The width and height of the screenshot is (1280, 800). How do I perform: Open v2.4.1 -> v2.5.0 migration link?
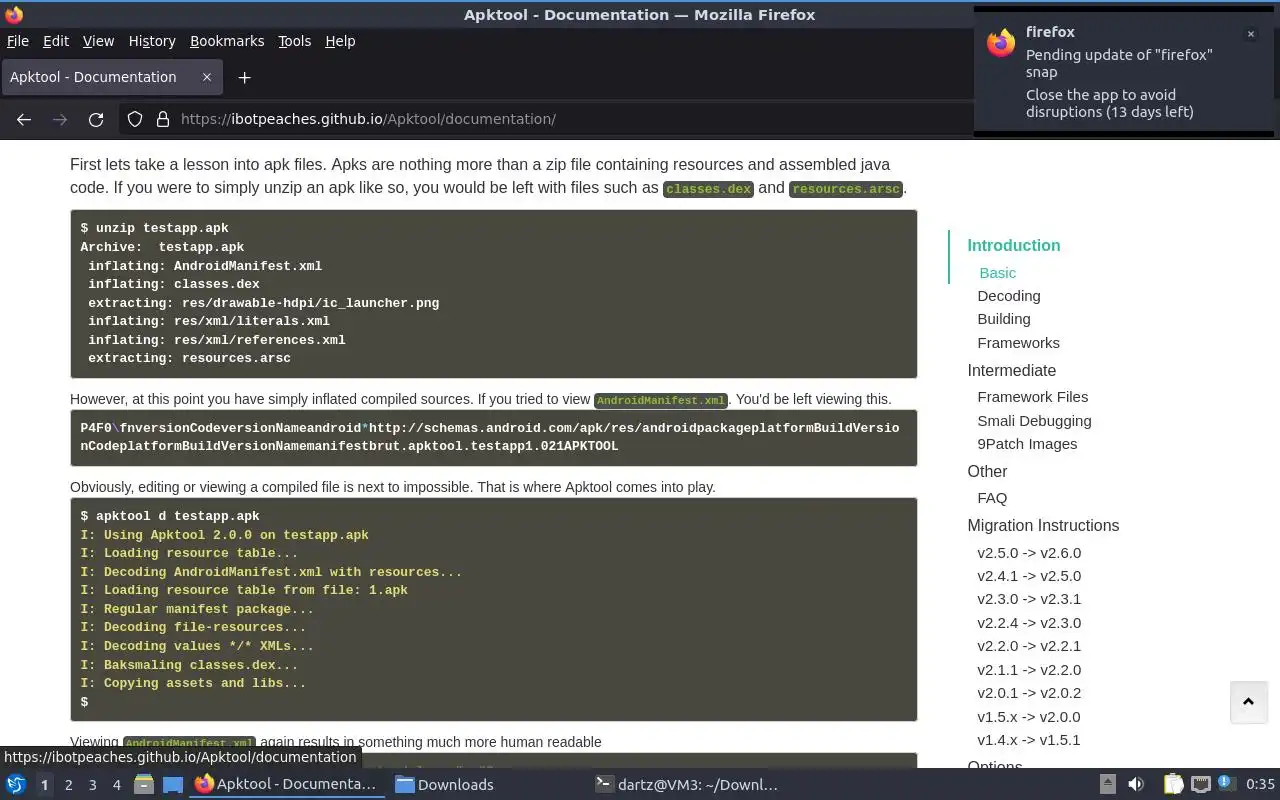tap(1029, 576)
